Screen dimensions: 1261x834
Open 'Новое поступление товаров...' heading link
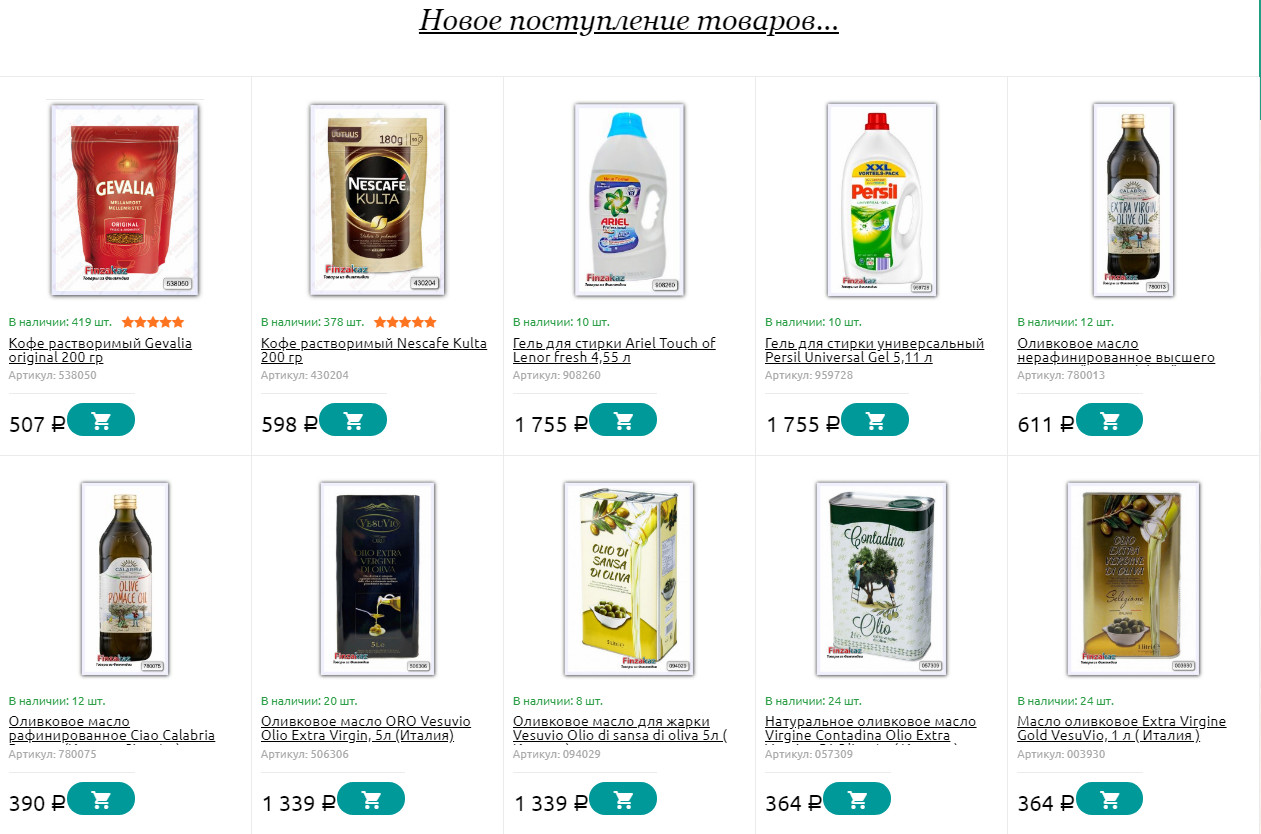point(629,20)
